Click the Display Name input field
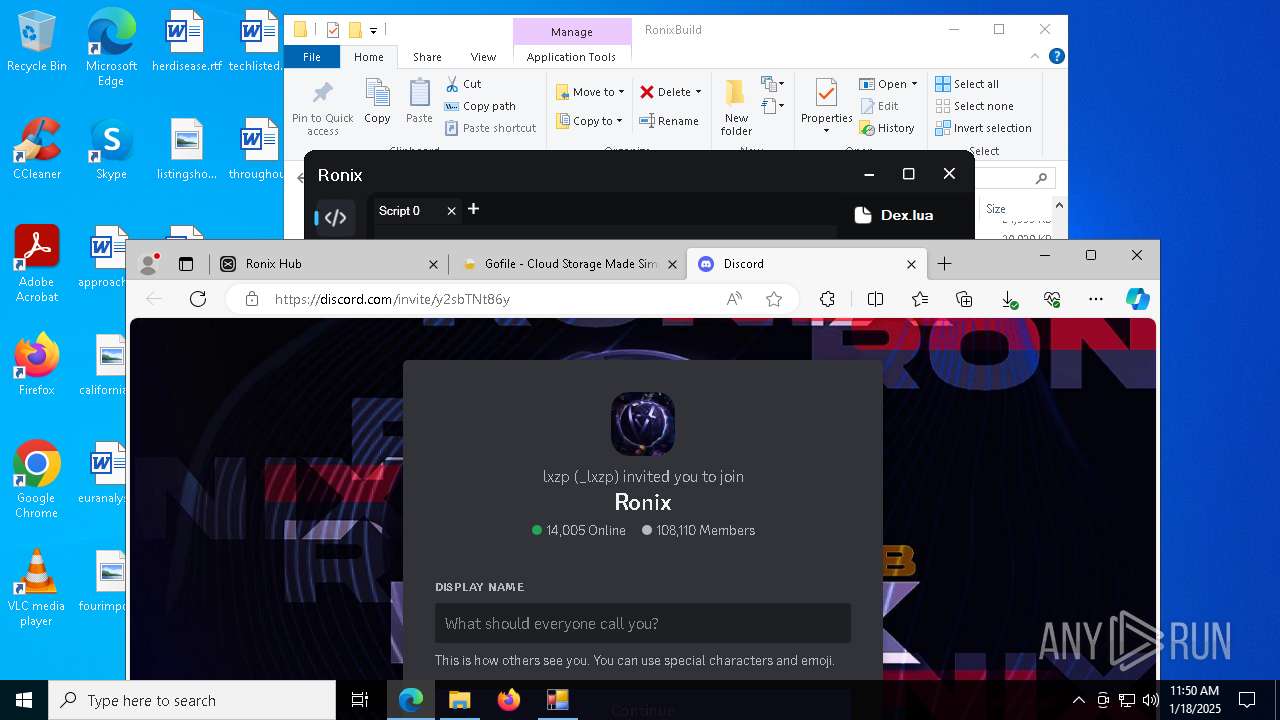 [643, 623]
